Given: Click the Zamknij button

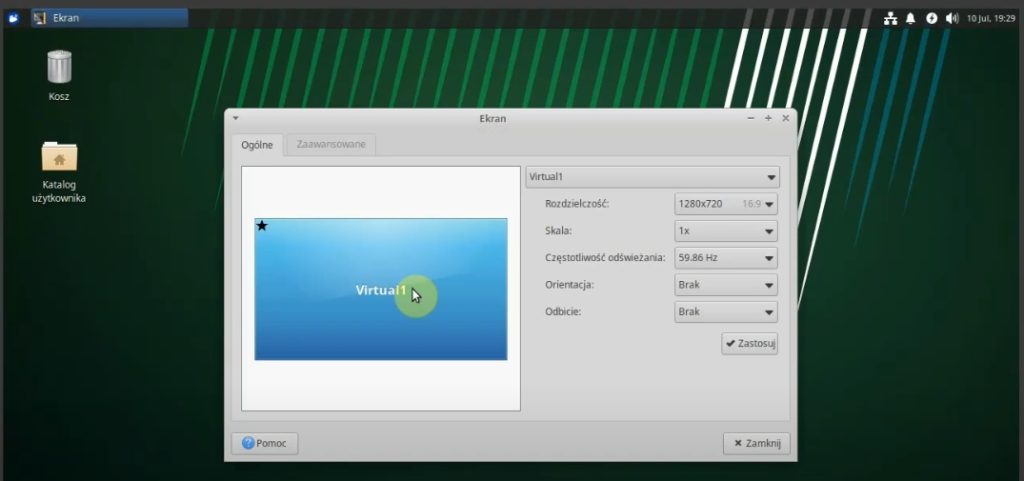Looking at the screenshot, I should pyautogui.click(x=756, y=443).
